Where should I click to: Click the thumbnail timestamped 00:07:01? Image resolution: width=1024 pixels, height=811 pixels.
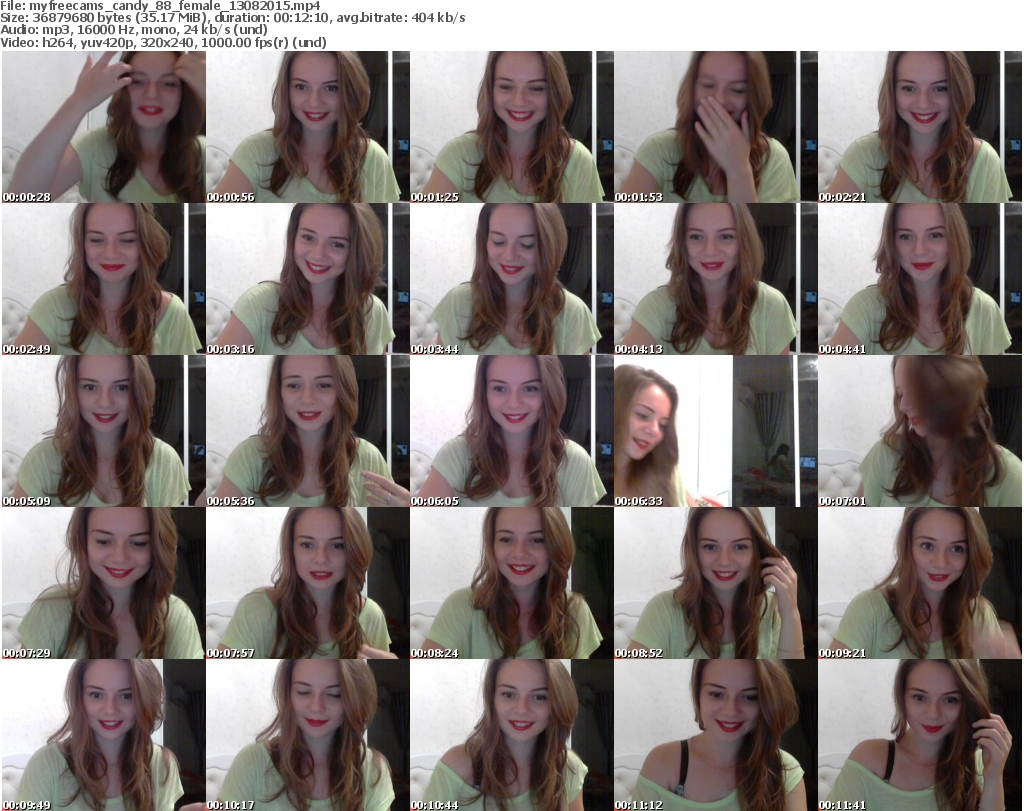(920, 431)
